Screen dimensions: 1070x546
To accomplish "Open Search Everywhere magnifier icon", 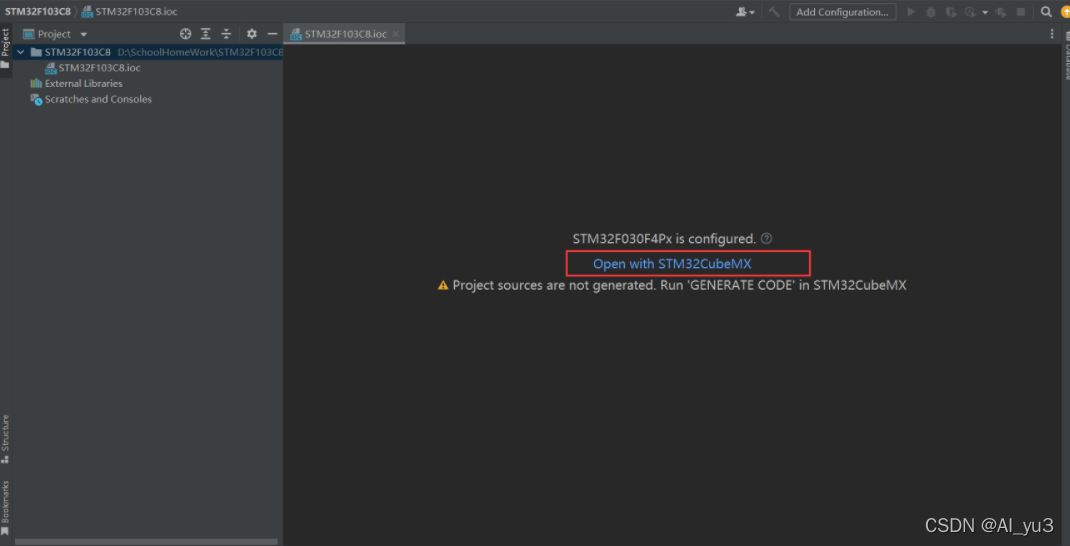I will pos(1046,12).
